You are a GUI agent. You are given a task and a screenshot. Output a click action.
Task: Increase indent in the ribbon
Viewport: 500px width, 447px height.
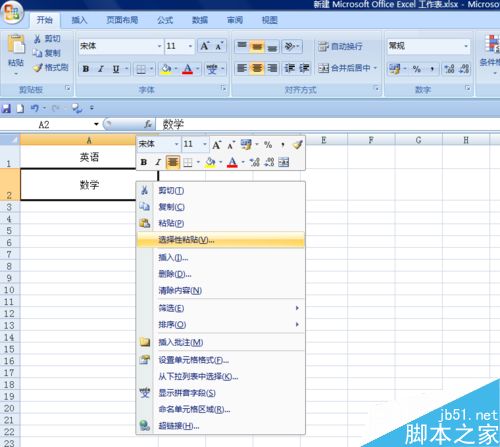(304, 68)
